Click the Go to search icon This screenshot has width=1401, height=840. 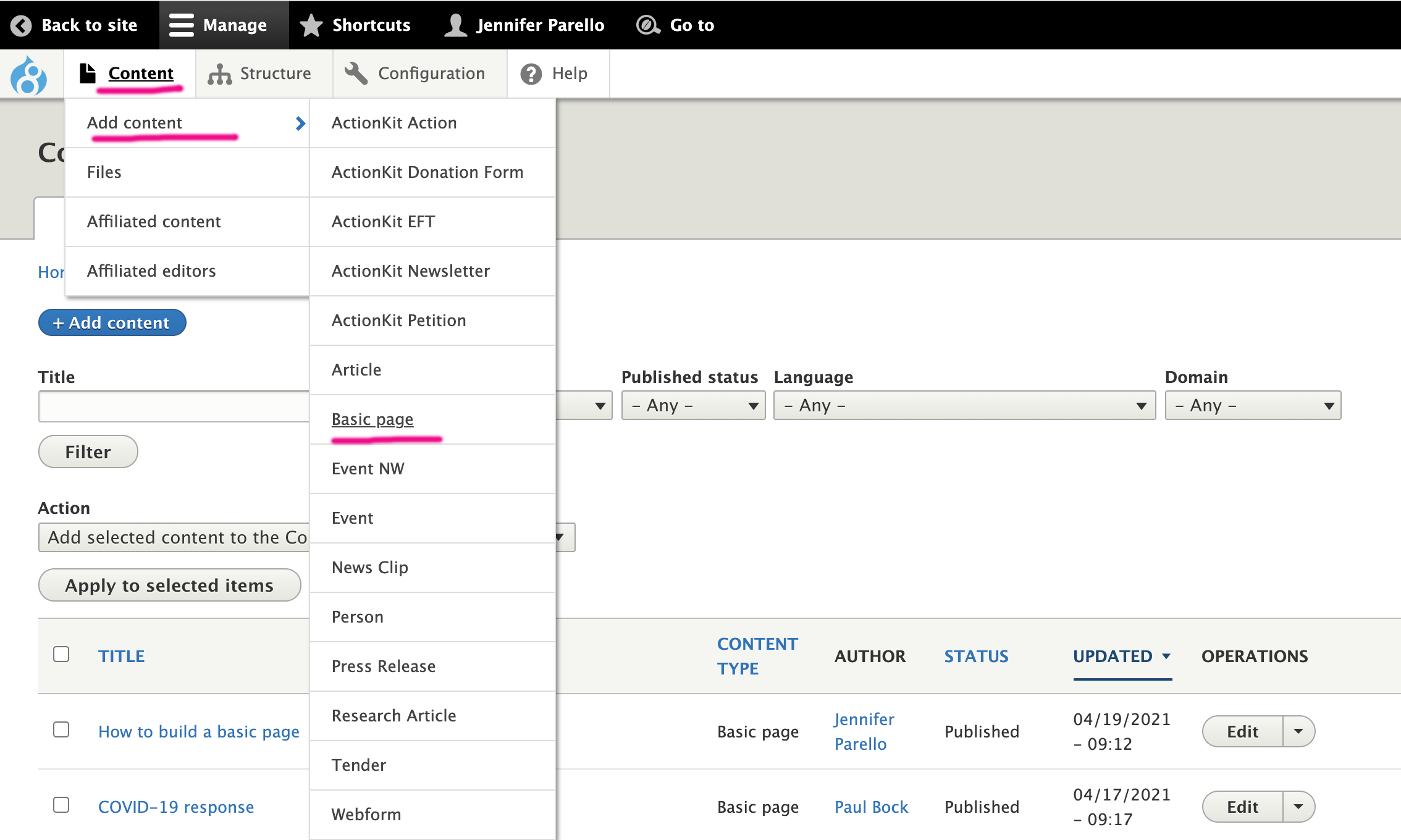(x=648, y=25)
